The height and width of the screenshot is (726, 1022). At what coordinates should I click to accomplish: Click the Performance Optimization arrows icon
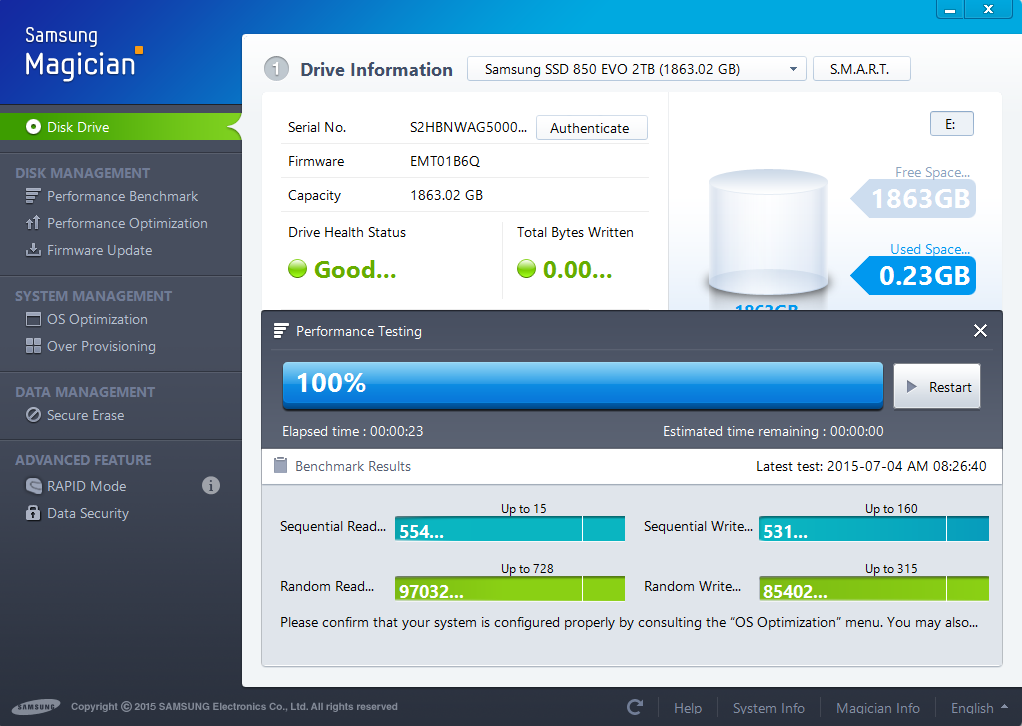click(32, 223)
